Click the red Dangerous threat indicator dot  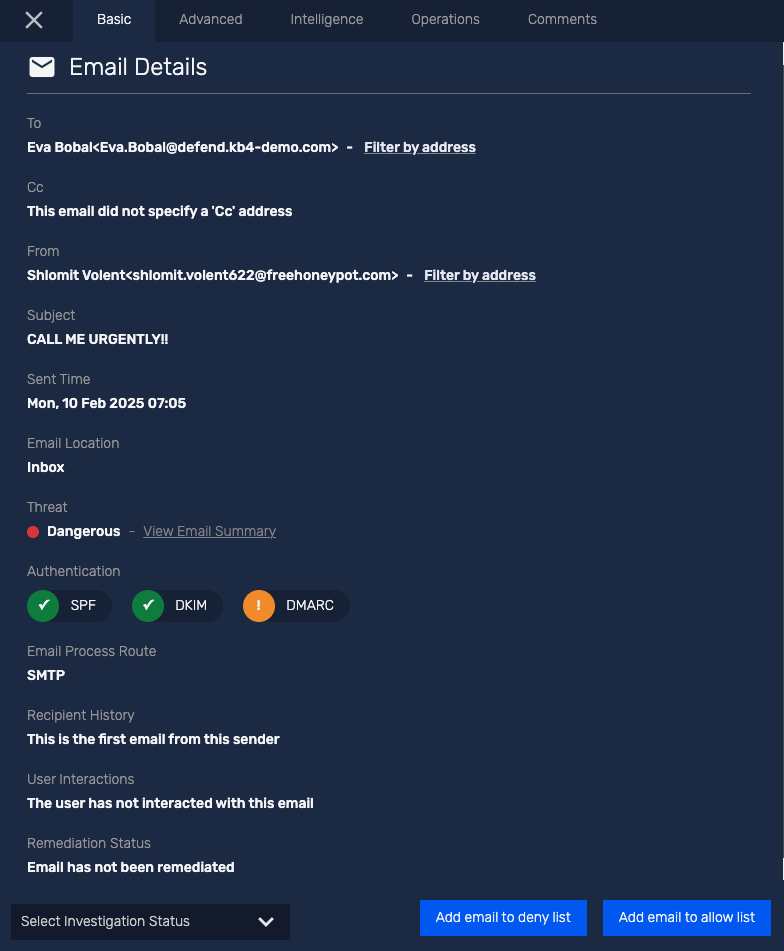(x=33, y=531)
